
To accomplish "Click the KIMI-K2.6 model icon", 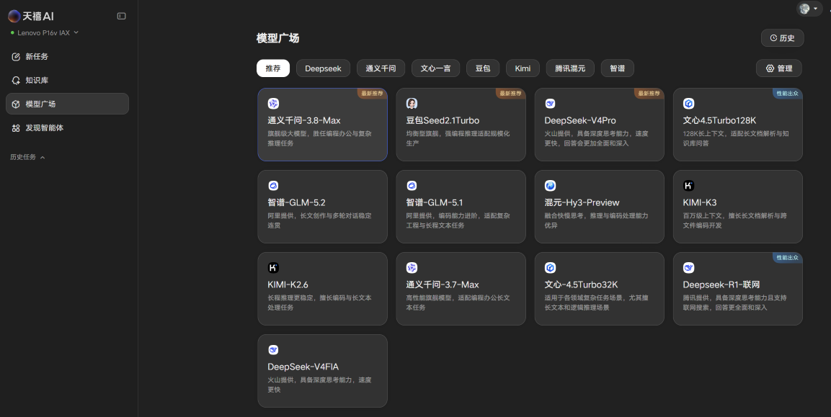I will coord(273,268).
